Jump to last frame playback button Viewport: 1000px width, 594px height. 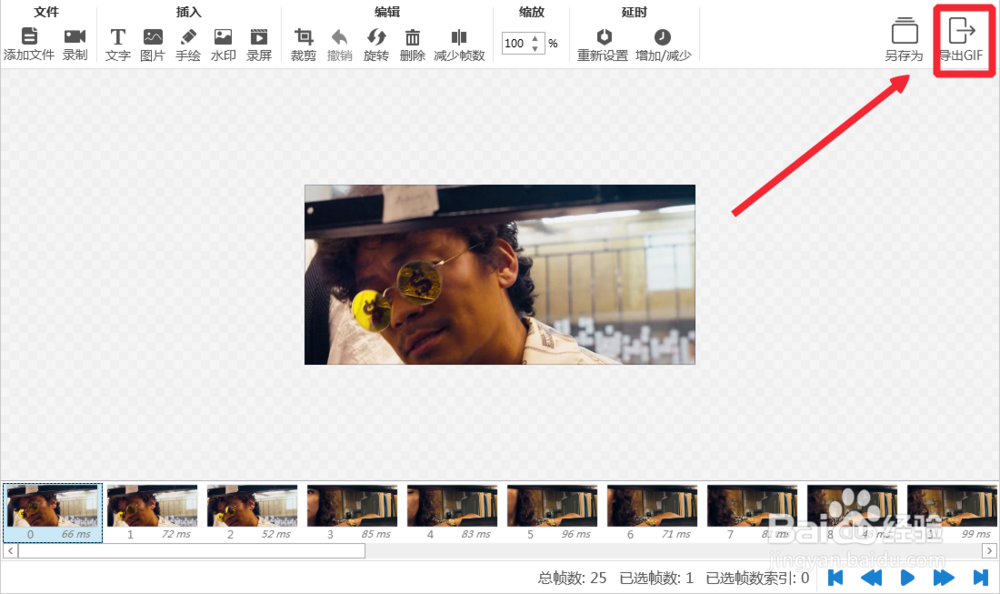tap(980, 578)
